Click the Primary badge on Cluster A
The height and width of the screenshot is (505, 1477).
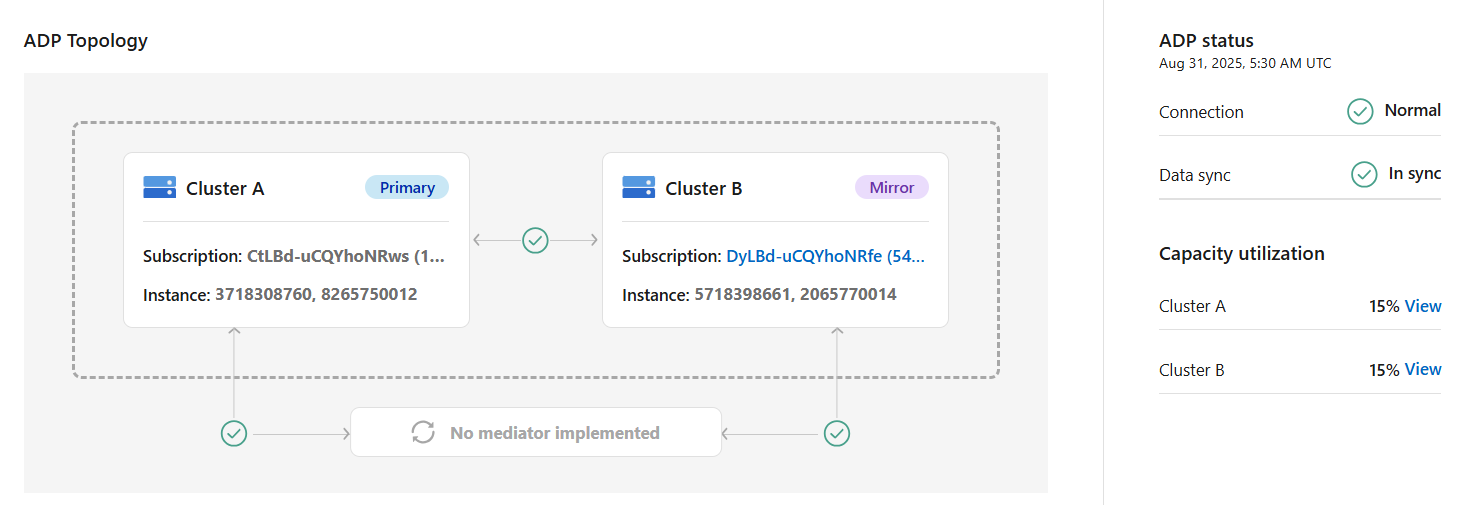click(x=407, y=187)
